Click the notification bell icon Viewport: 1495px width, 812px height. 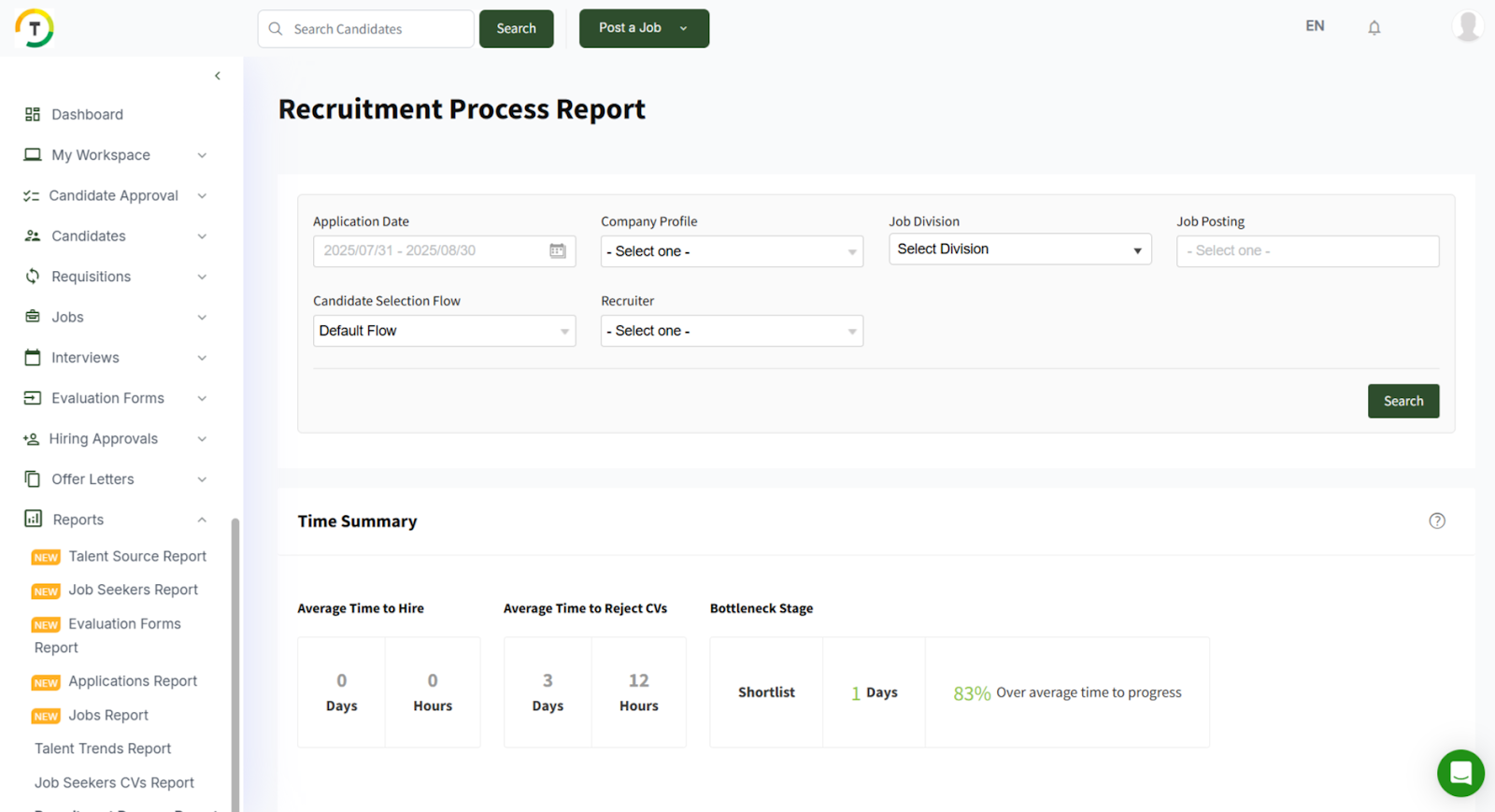tap(1374, 28)
